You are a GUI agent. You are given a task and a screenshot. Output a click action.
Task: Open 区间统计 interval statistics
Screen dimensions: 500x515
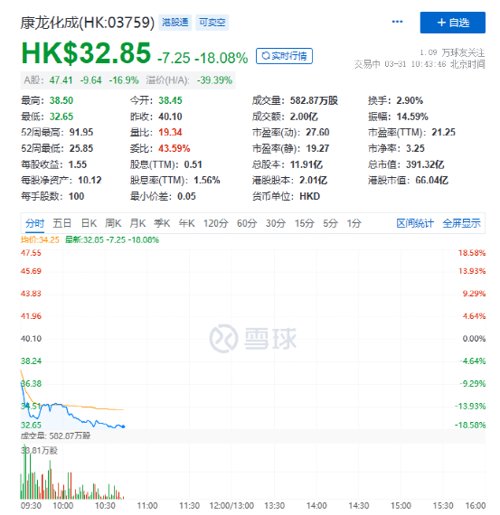pyautogui.click(x=415, y=223)
